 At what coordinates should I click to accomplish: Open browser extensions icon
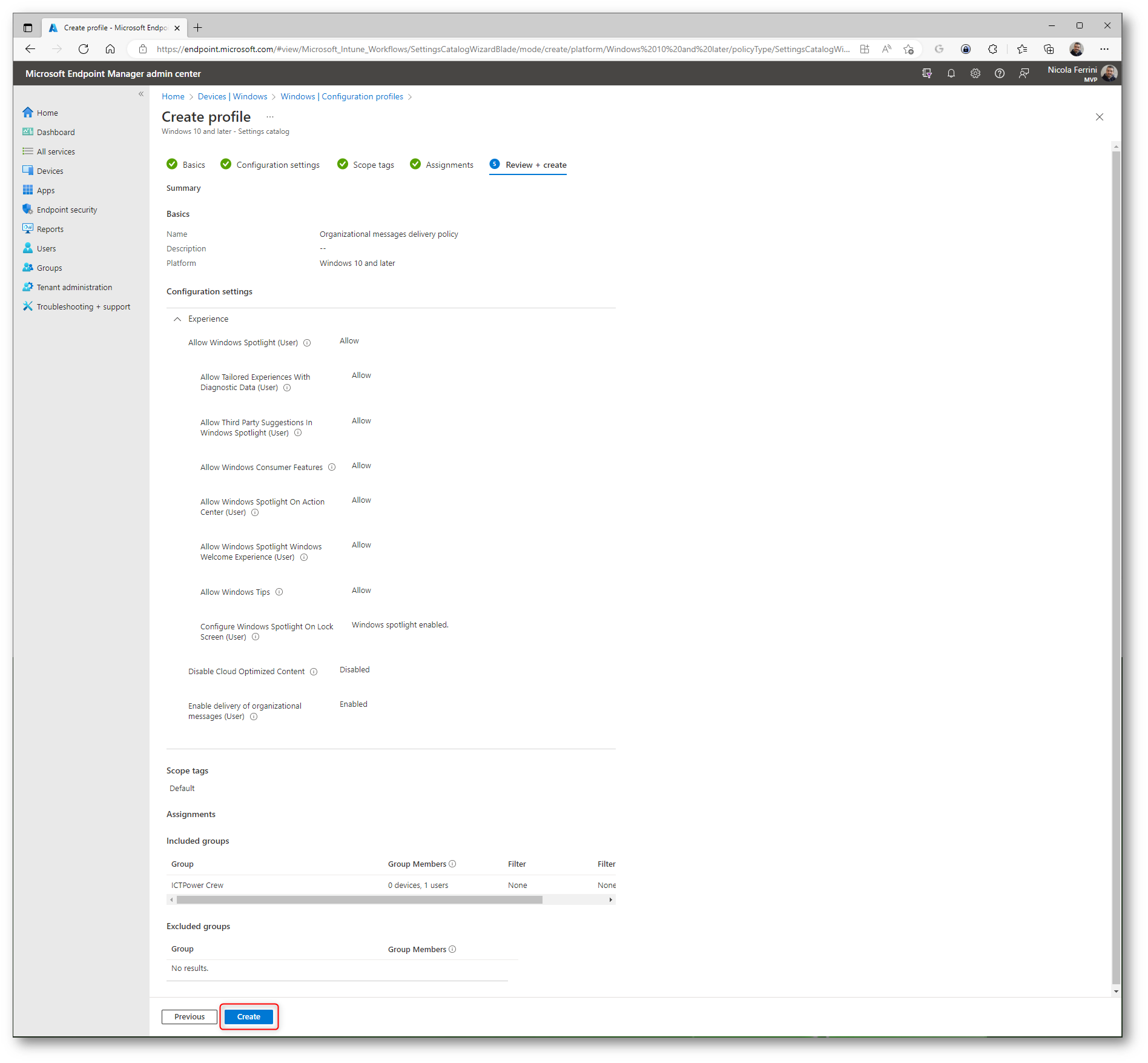coord(992,49)
